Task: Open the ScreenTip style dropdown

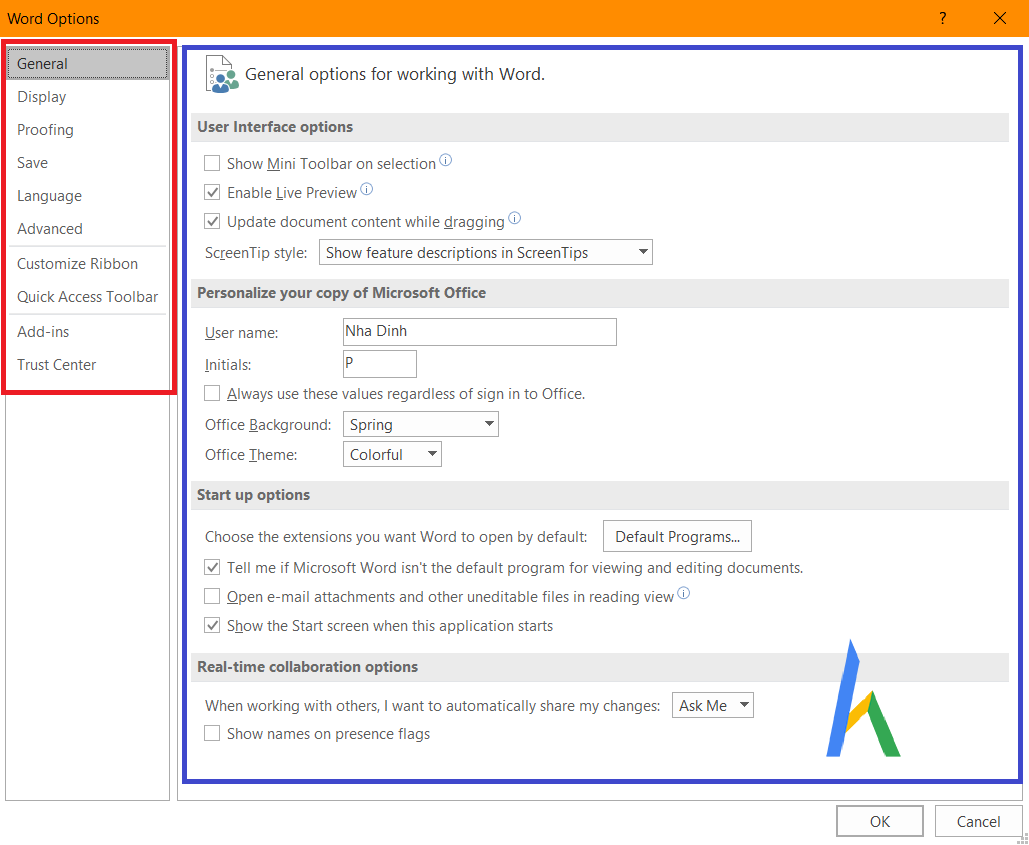Action: point(486,252)
